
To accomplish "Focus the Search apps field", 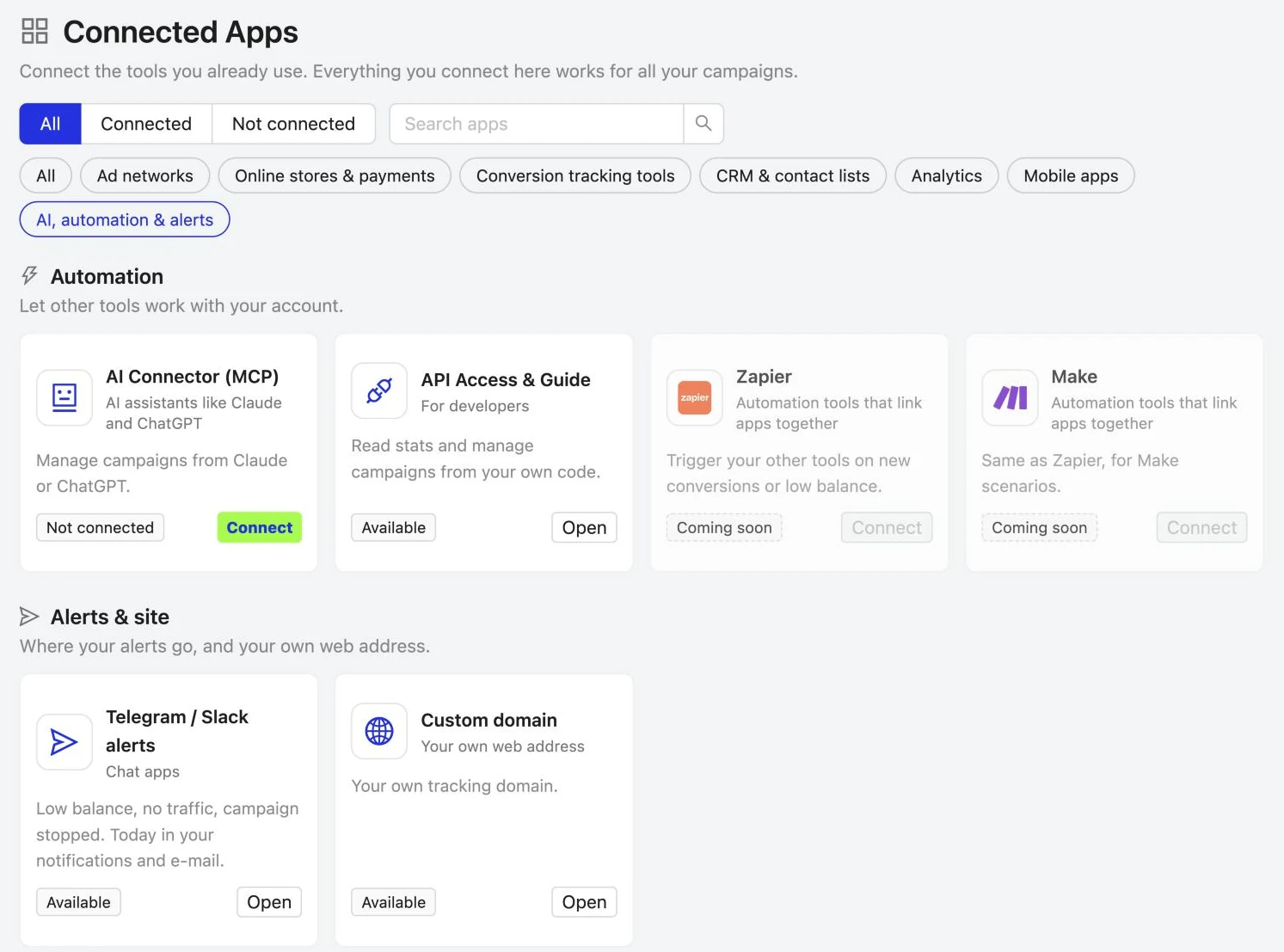I will 537,124.
